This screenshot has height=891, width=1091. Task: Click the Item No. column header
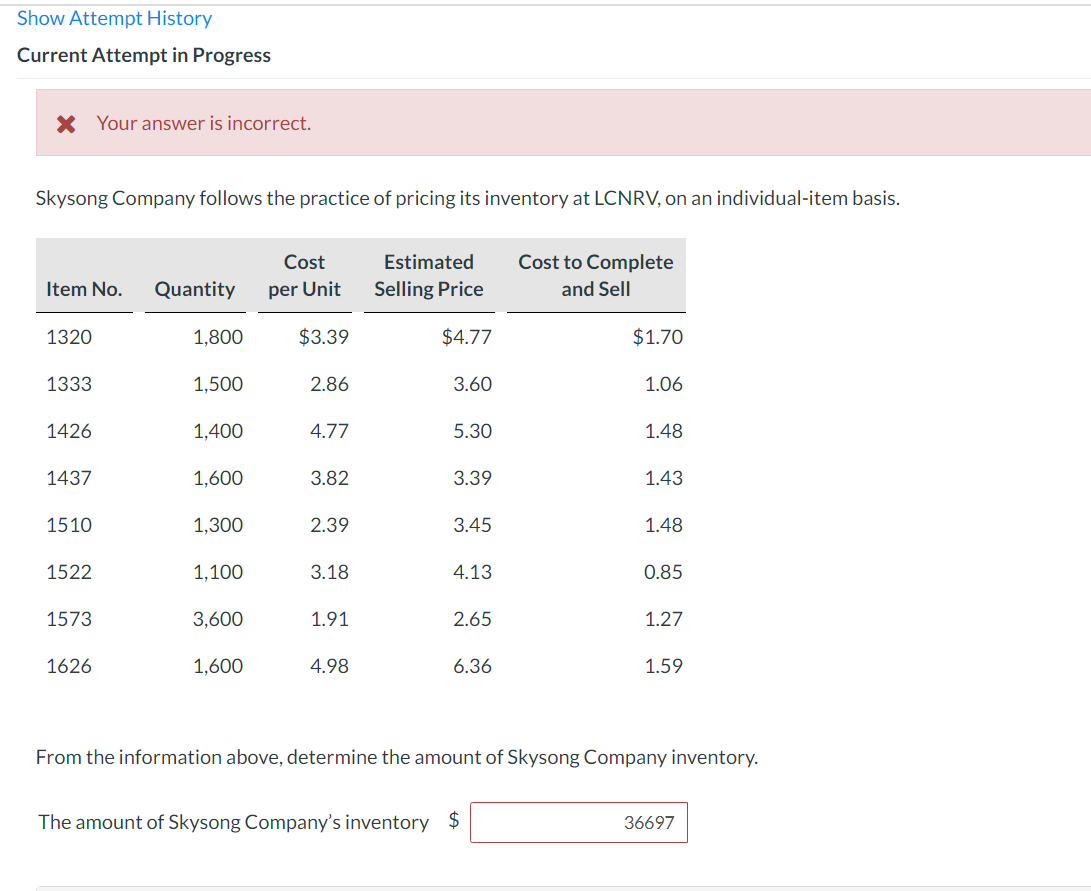click(x=84, y=289)
